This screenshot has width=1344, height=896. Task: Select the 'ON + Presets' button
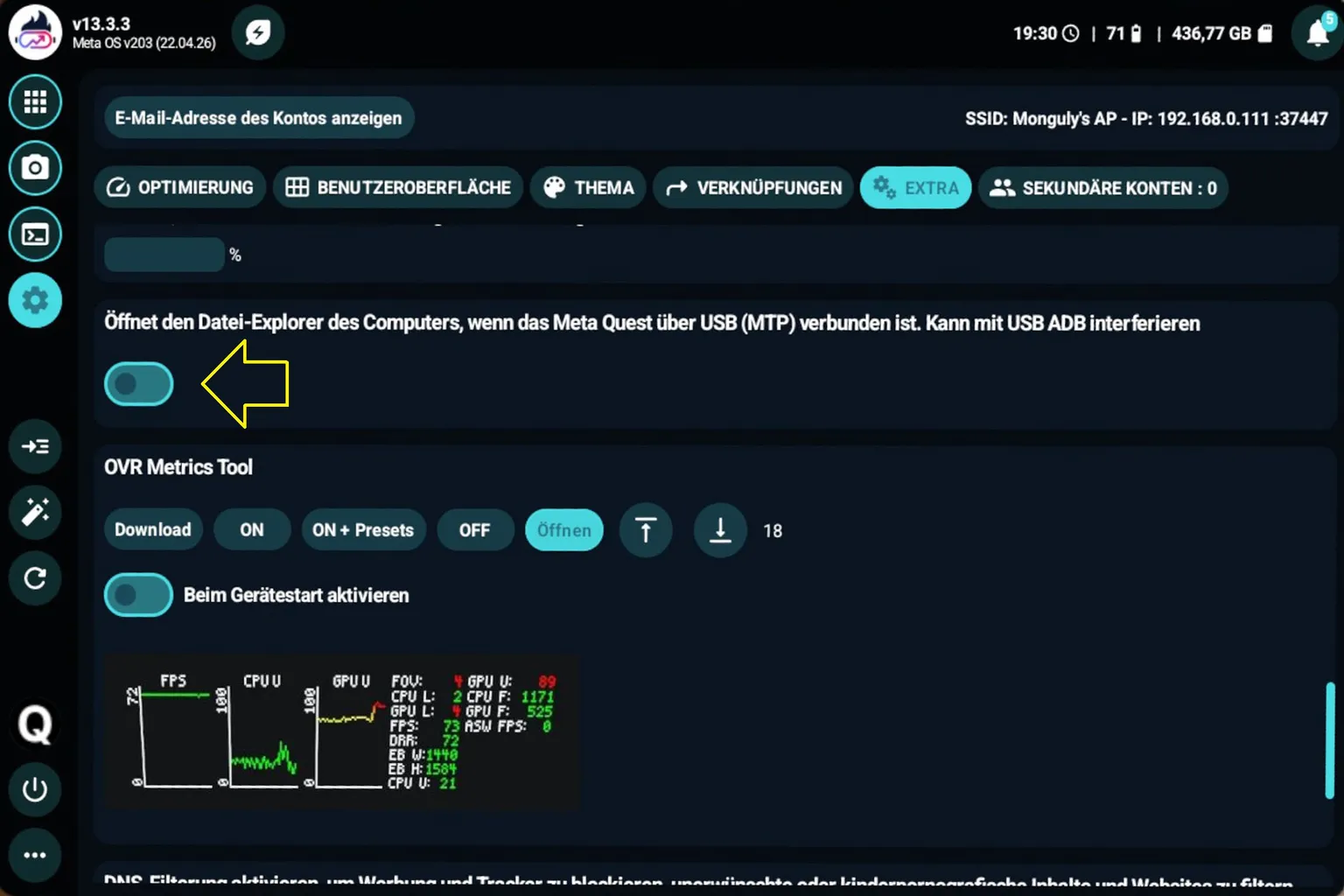pyautogui.click(x=363, y=530)
